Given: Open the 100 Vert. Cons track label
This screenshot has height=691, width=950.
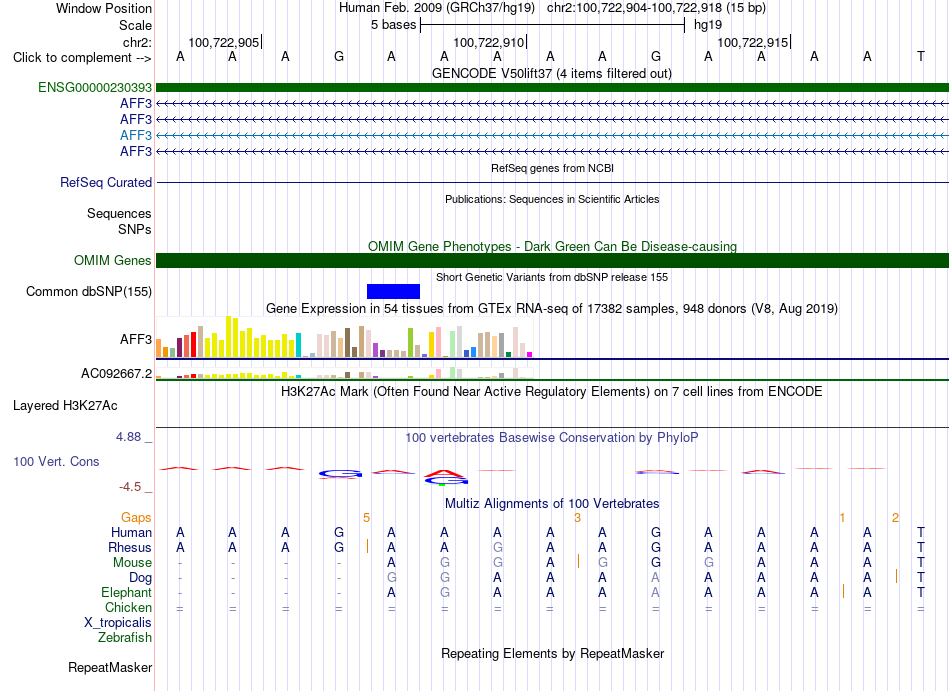Looking at the screenshot, I should point(56,461).
